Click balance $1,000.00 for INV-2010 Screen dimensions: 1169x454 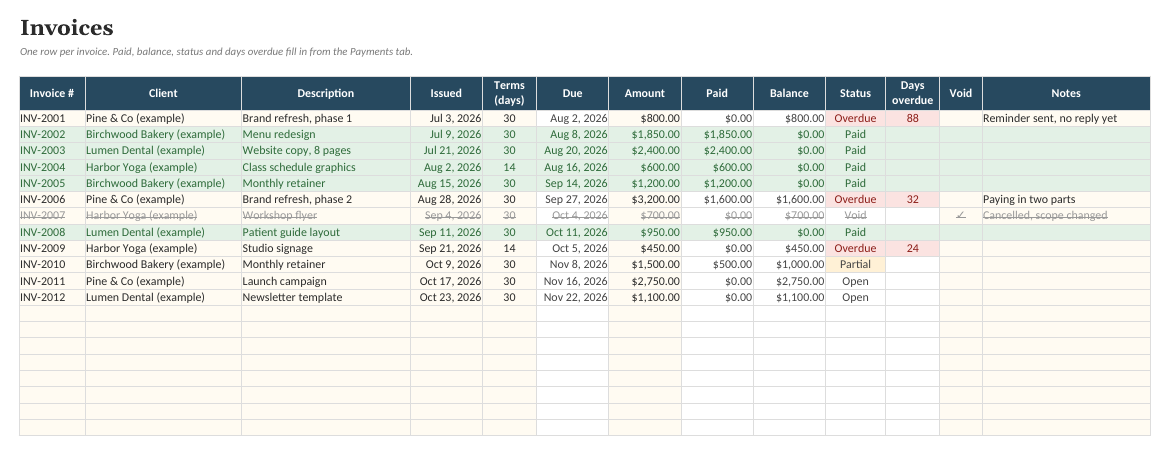(790, 265)
